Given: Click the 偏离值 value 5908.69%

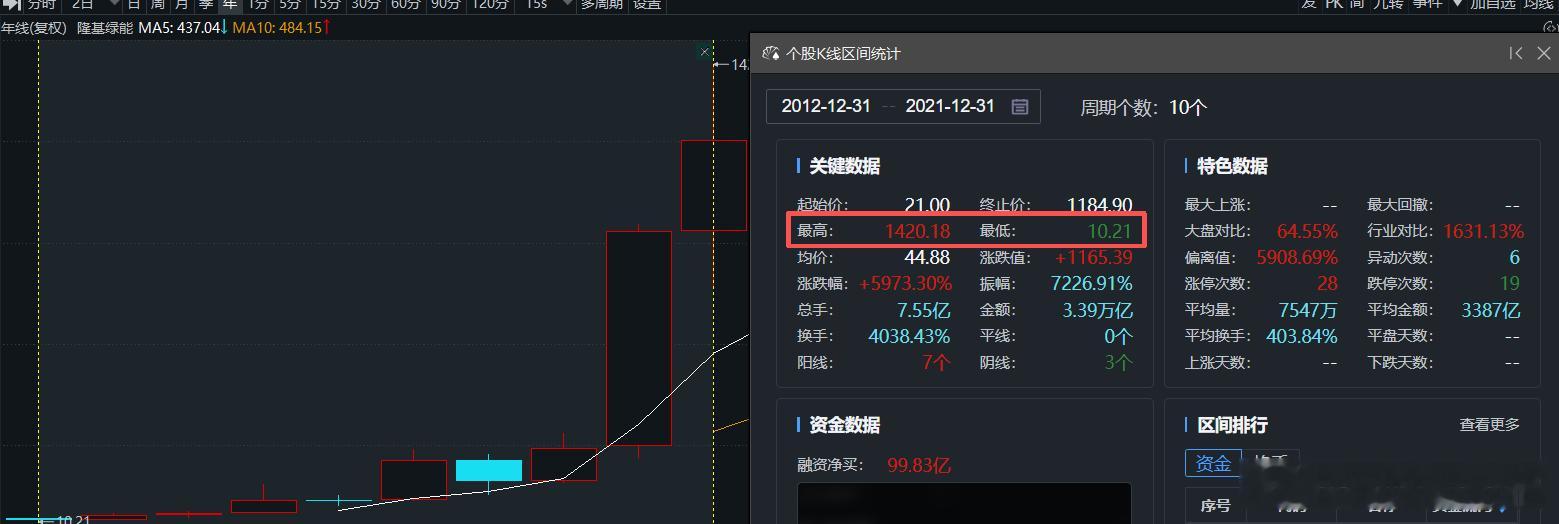Looking at the screenshot, I should click(1297, 258).
